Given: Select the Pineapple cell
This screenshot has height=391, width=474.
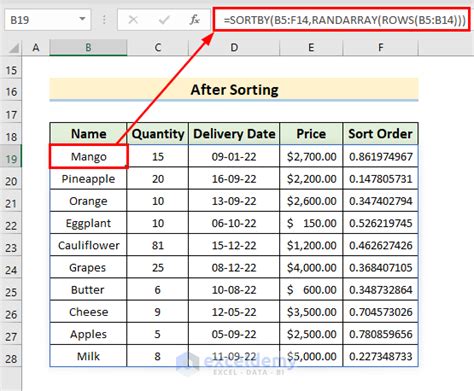Looking at the screenshot, I should click(x=88, y=179).
